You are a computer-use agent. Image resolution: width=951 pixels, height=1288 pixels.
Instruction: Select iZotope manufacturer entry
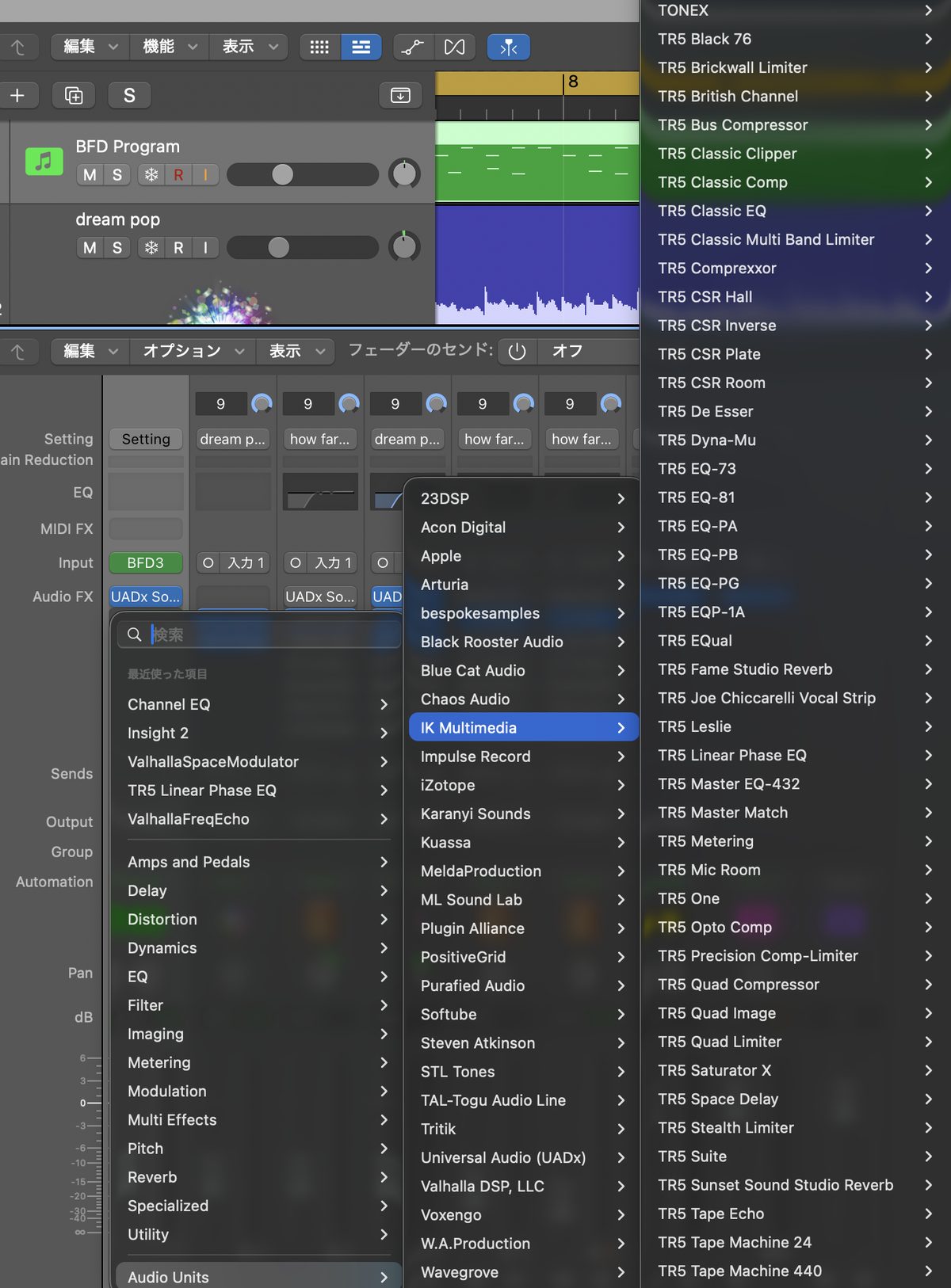(x=523, y=785)
